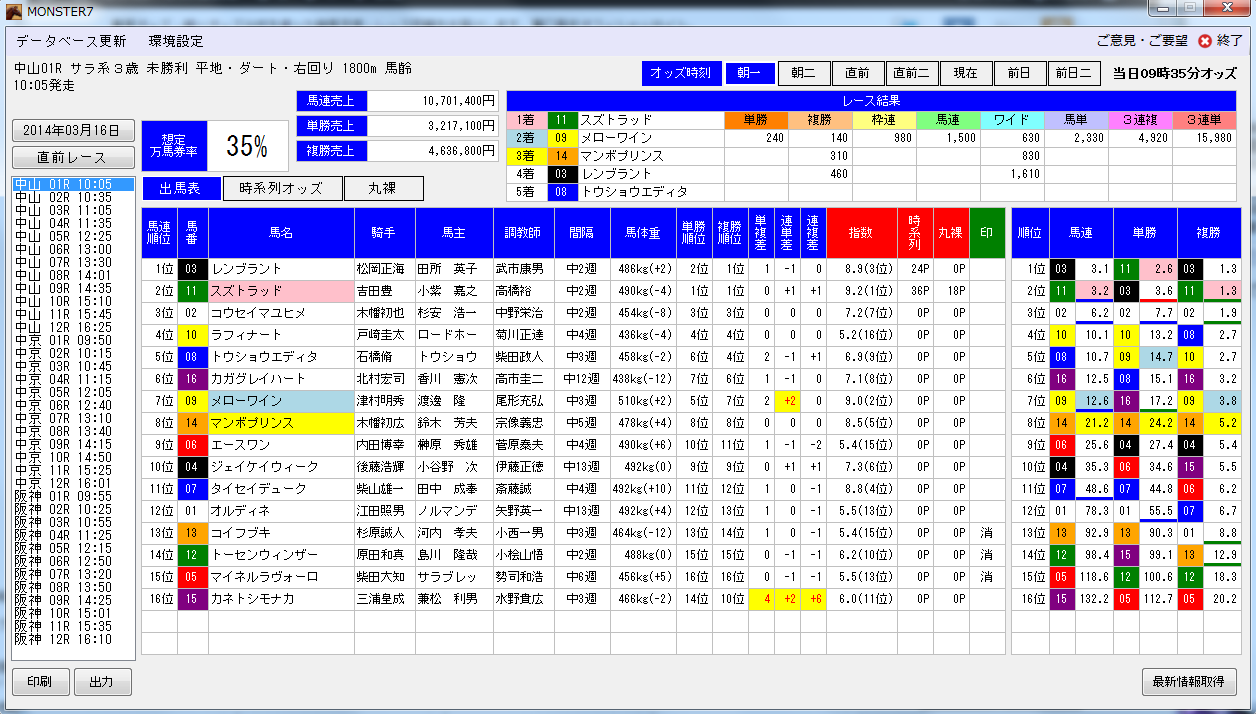Select the 直前二 odds time button
The width and height of the screenshot is (1256, 714).
point(911,73)
